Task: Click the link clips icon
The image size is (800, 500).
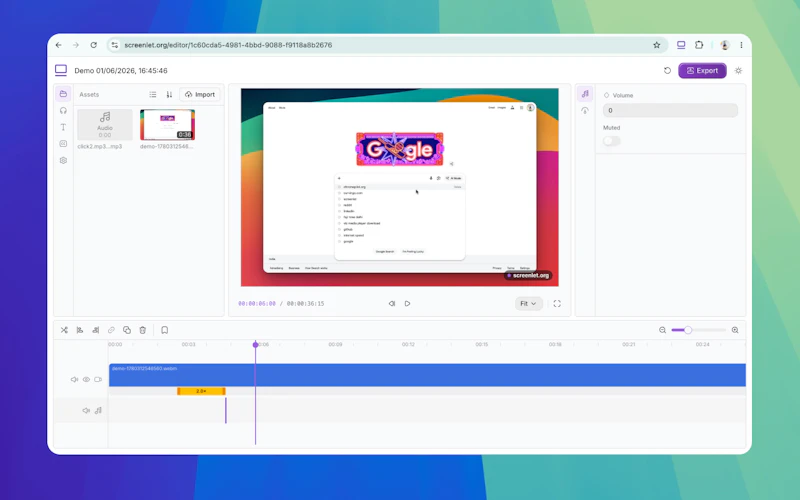Action: point(111,330)
